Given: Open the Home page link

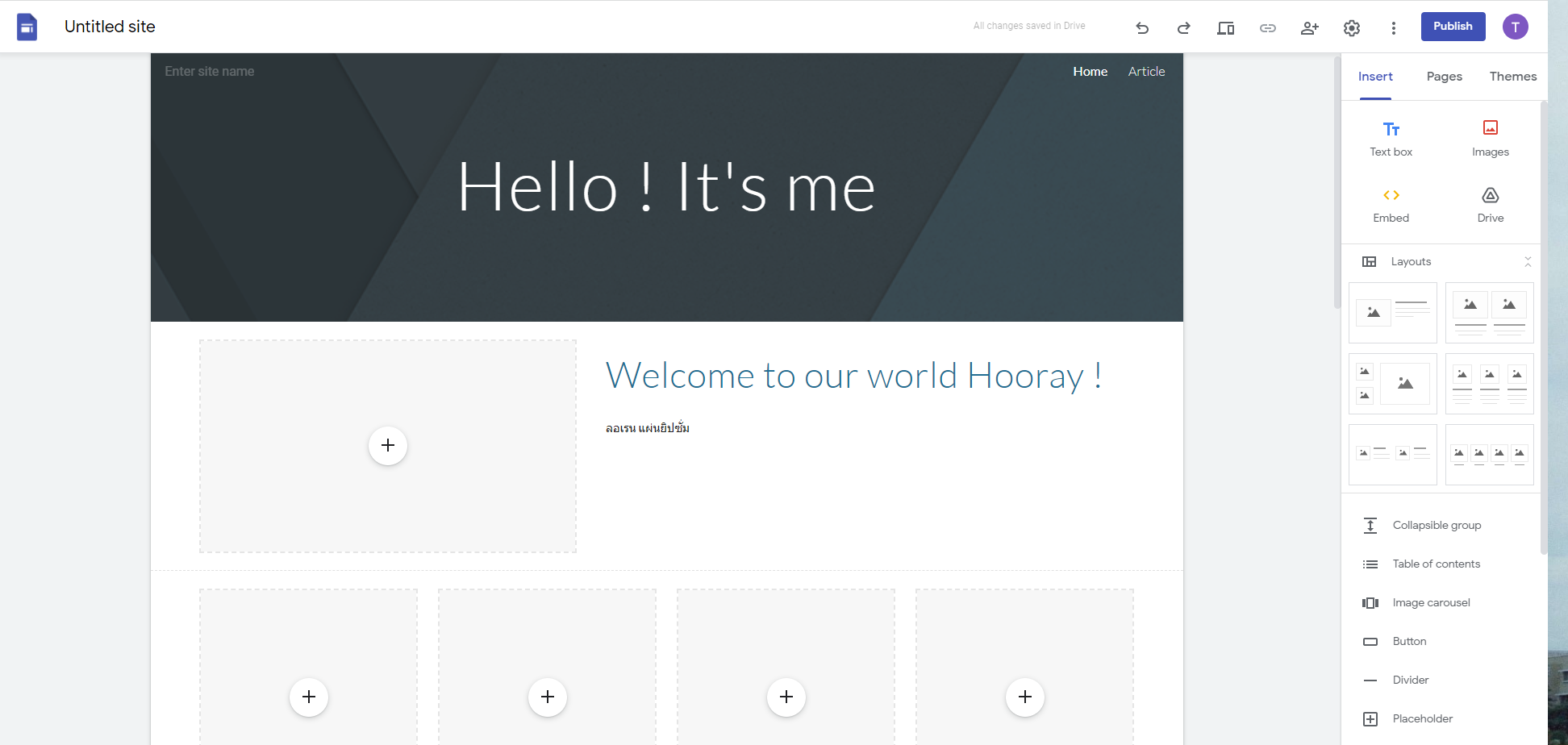Looking at the screenshot, I should coord(1090,72).
